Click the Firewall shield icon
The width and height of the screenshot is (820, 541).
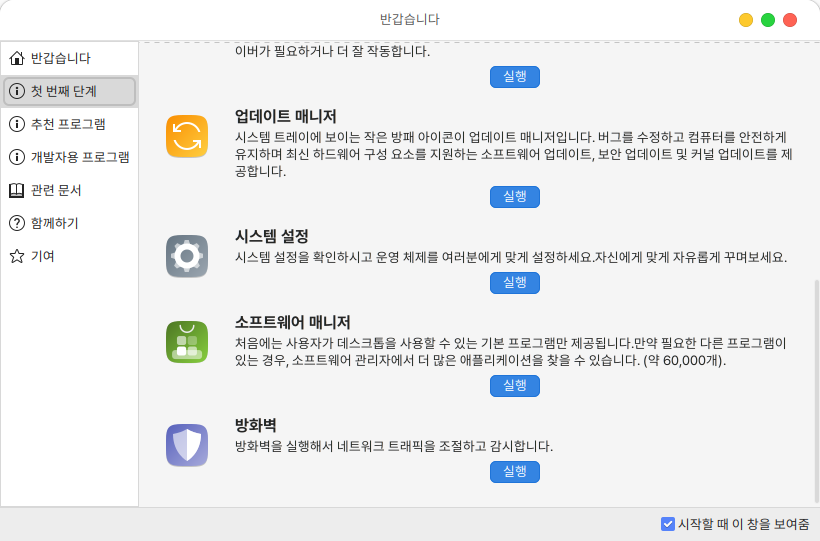pyautogui.click(x=187, y=445)
